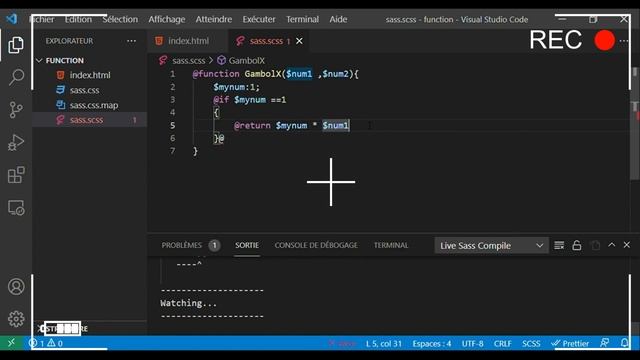Clear the output panel with the list icon
This screenshot has width=640, height=360.
click(559, 245)
